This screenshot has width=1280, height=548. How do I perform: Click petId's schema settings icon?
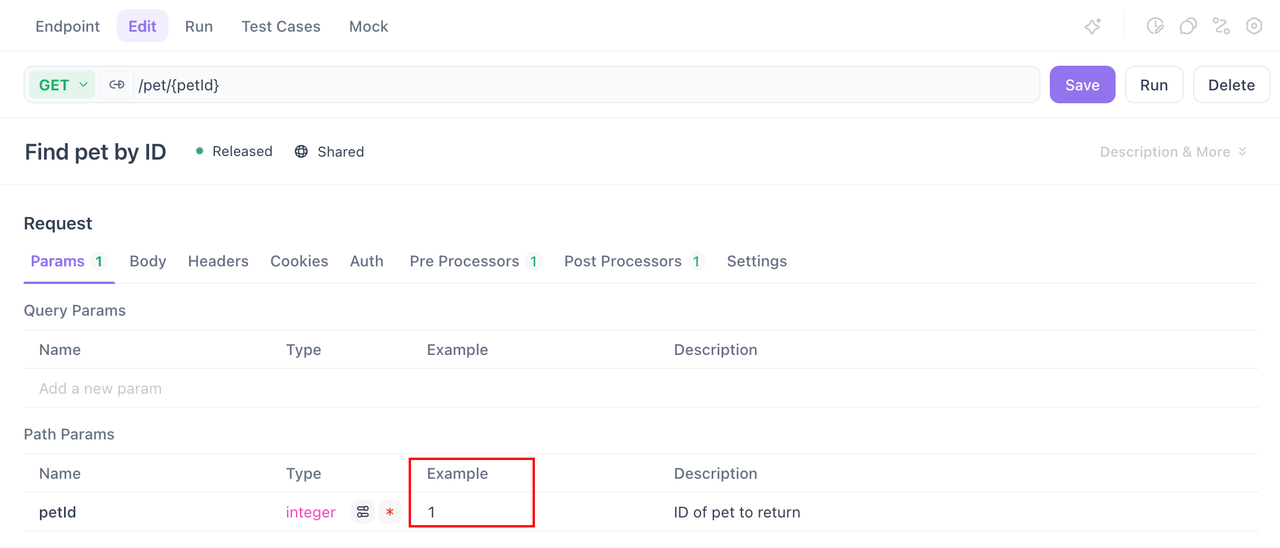point(363,512)
